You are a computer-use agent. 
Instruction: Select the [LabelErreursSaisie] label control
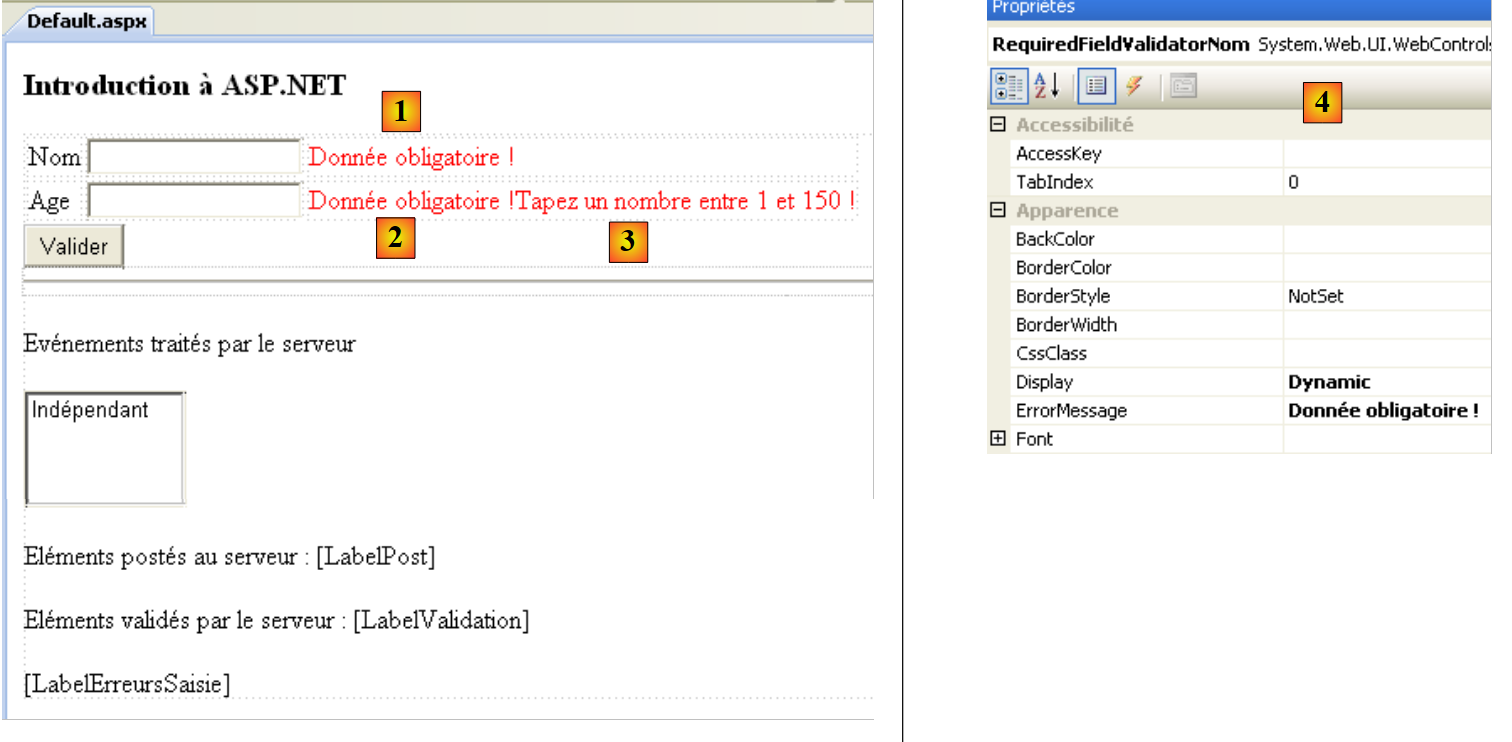coord(127,684)
